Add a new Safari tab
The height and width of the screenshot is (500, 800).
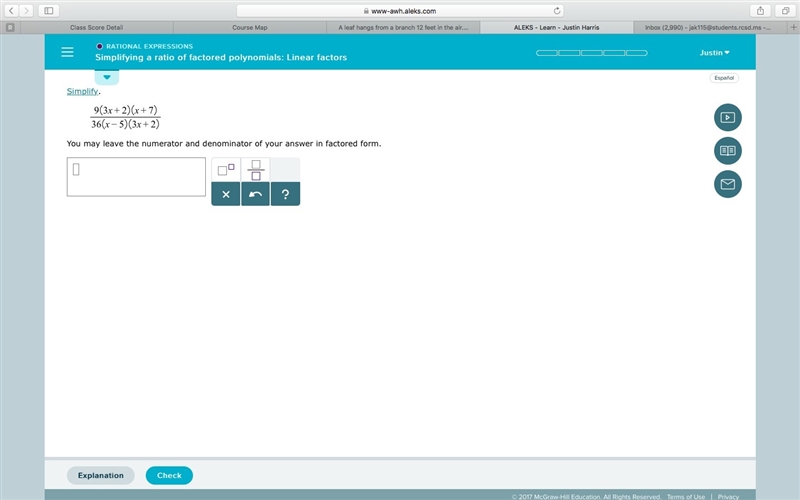793,28
